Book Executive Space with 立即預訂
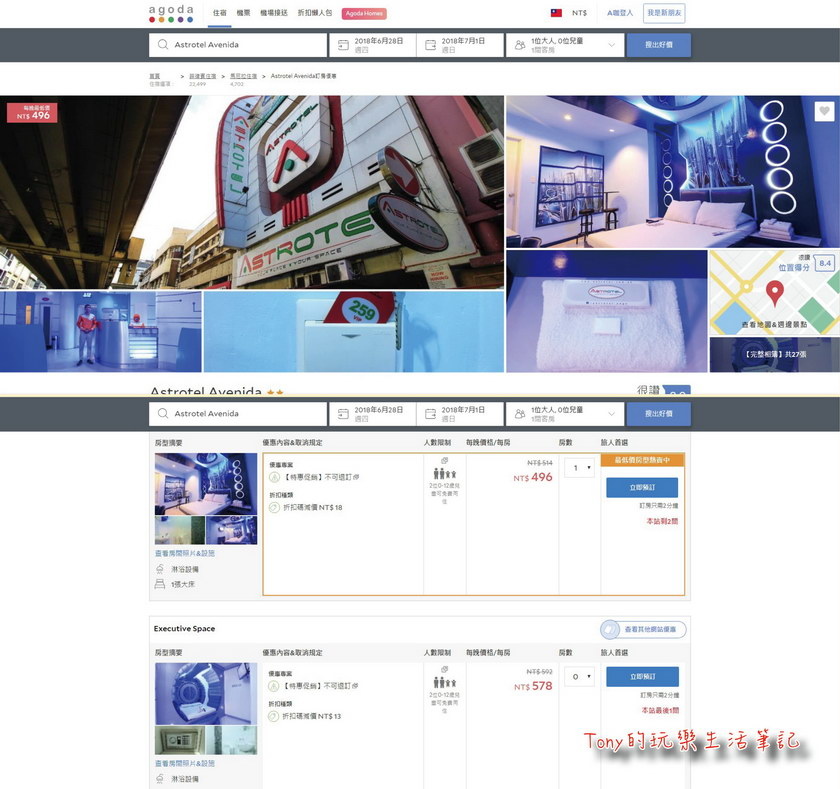This screenshot has width=840, height=789. coord(642,677)
